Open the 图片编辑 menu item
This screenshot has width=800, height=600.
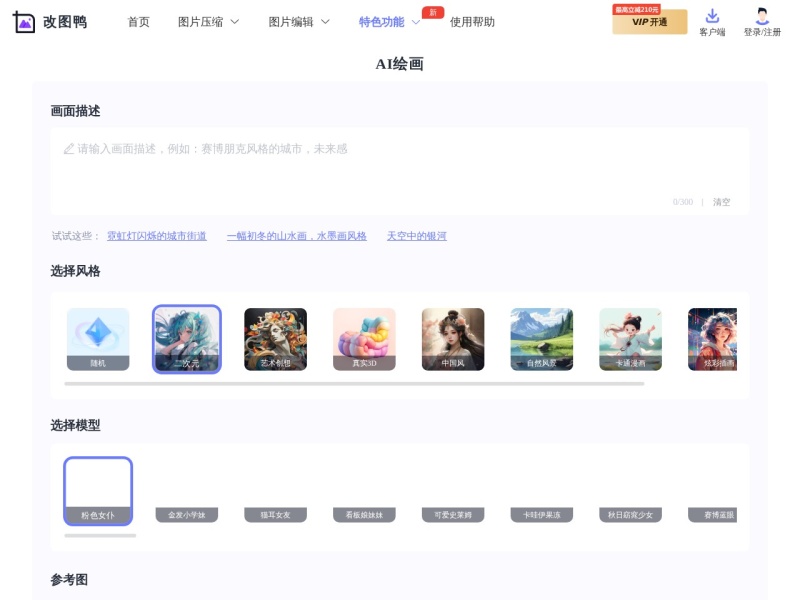291,22
